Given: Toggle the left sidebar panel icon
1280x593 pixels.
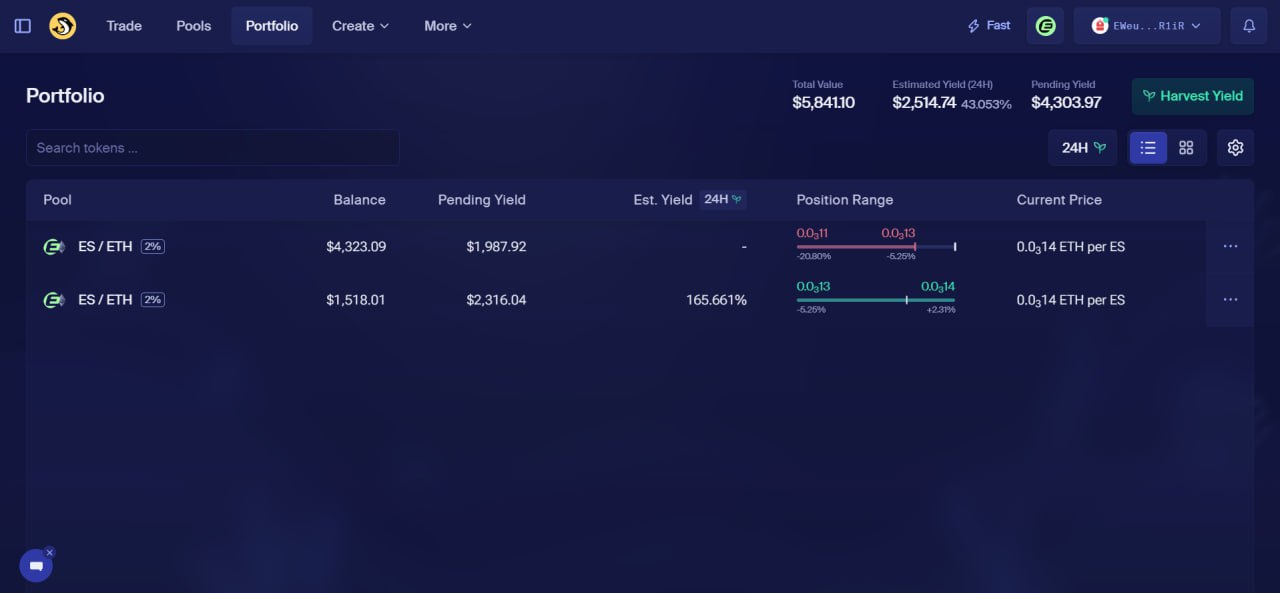Looking at the screenshot, I should point(23,26).
